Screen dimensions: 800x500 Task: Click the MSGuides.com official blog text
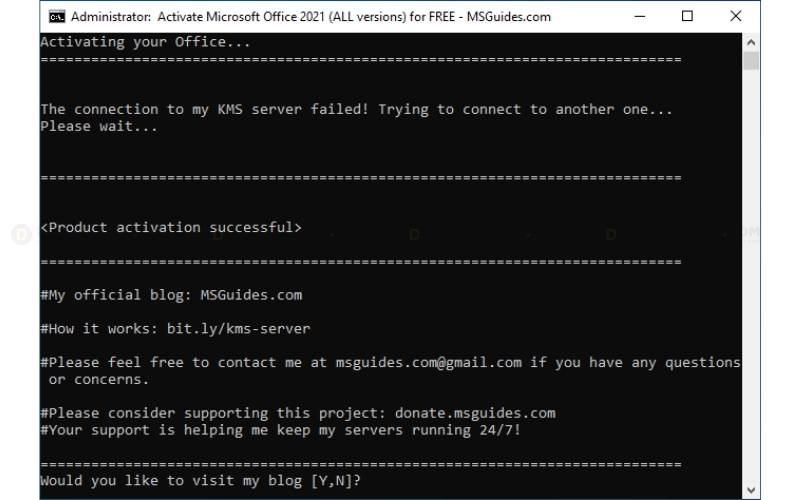pyautogui.click(x=251, y=295)
